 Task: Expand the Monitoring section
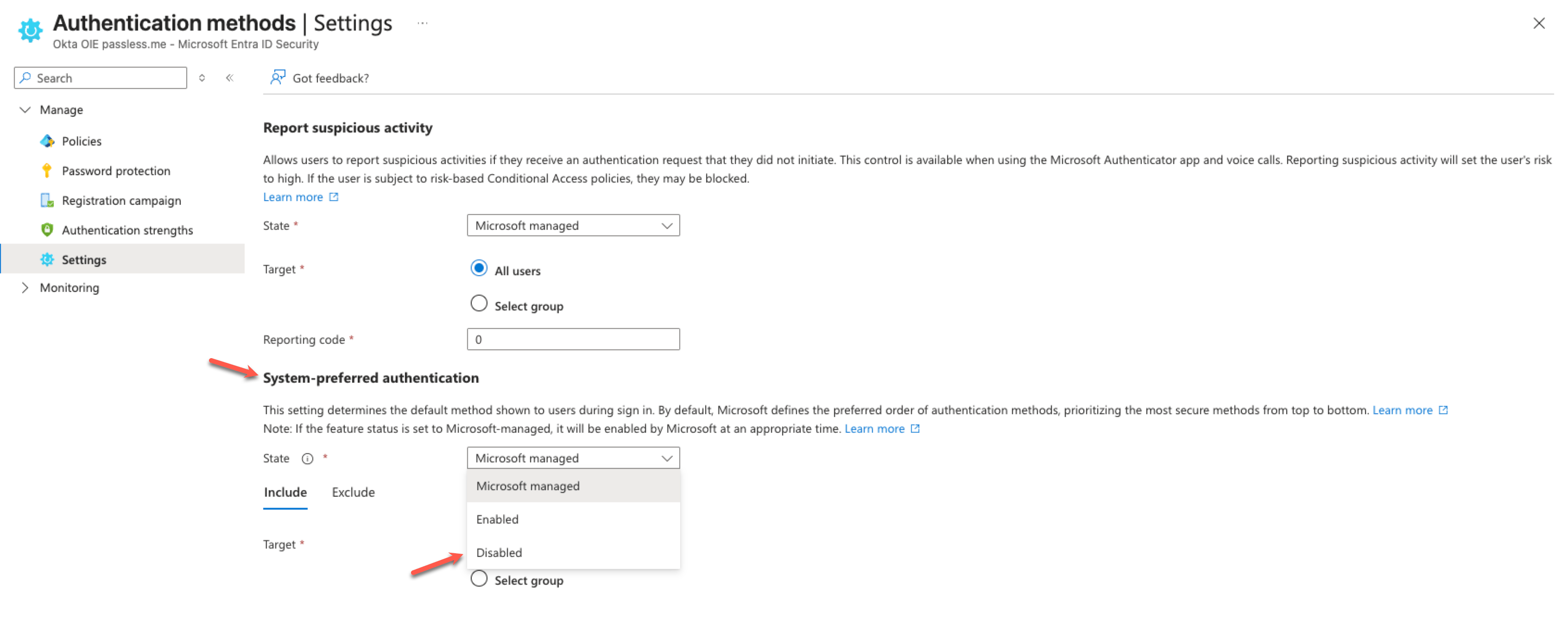25,288
